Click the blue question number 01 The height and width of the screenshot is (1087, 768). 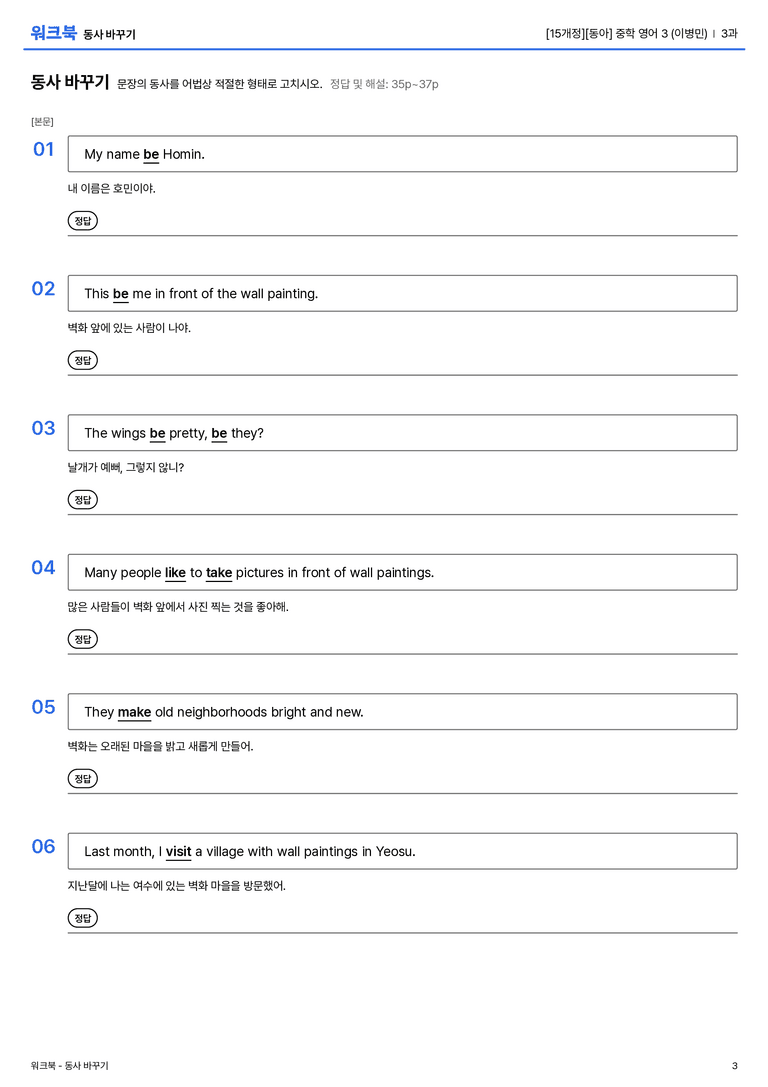(x=44, y=149)
